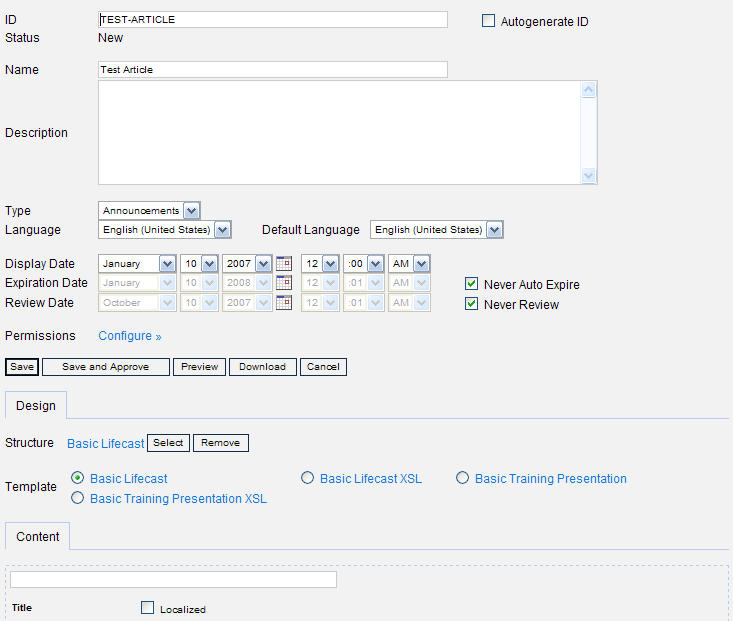This screenshot has width=733, height=621.
Task: Click the Description scrollbar up arrow
Action: (x=589, y=89)
